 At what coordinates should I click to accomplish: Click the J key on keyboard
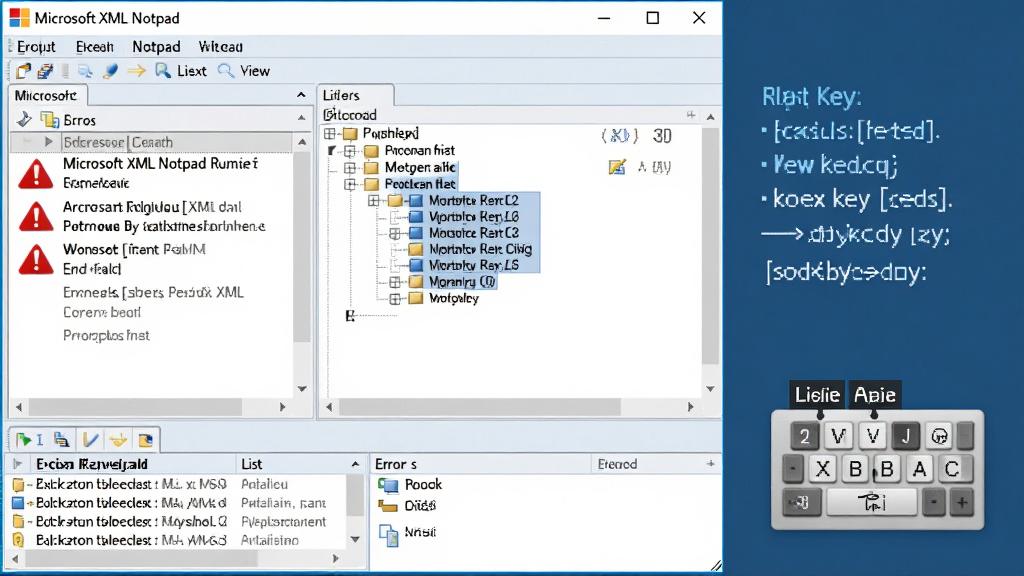coord(906,436)
